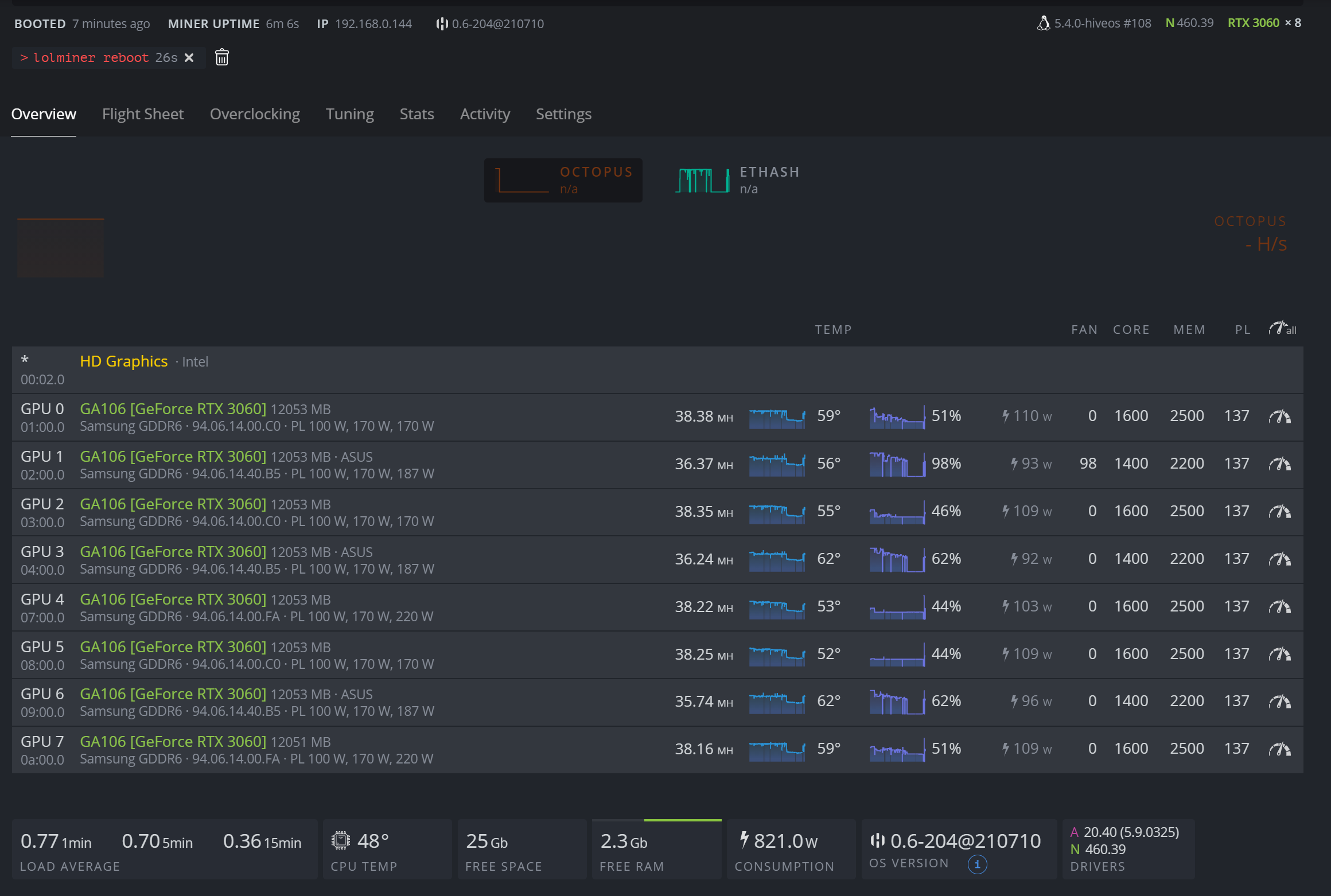The height and width of the screenshot is (896, 1331).
Task: Click GPU 2 memory clock 2500
Action: click(1187, 511)
